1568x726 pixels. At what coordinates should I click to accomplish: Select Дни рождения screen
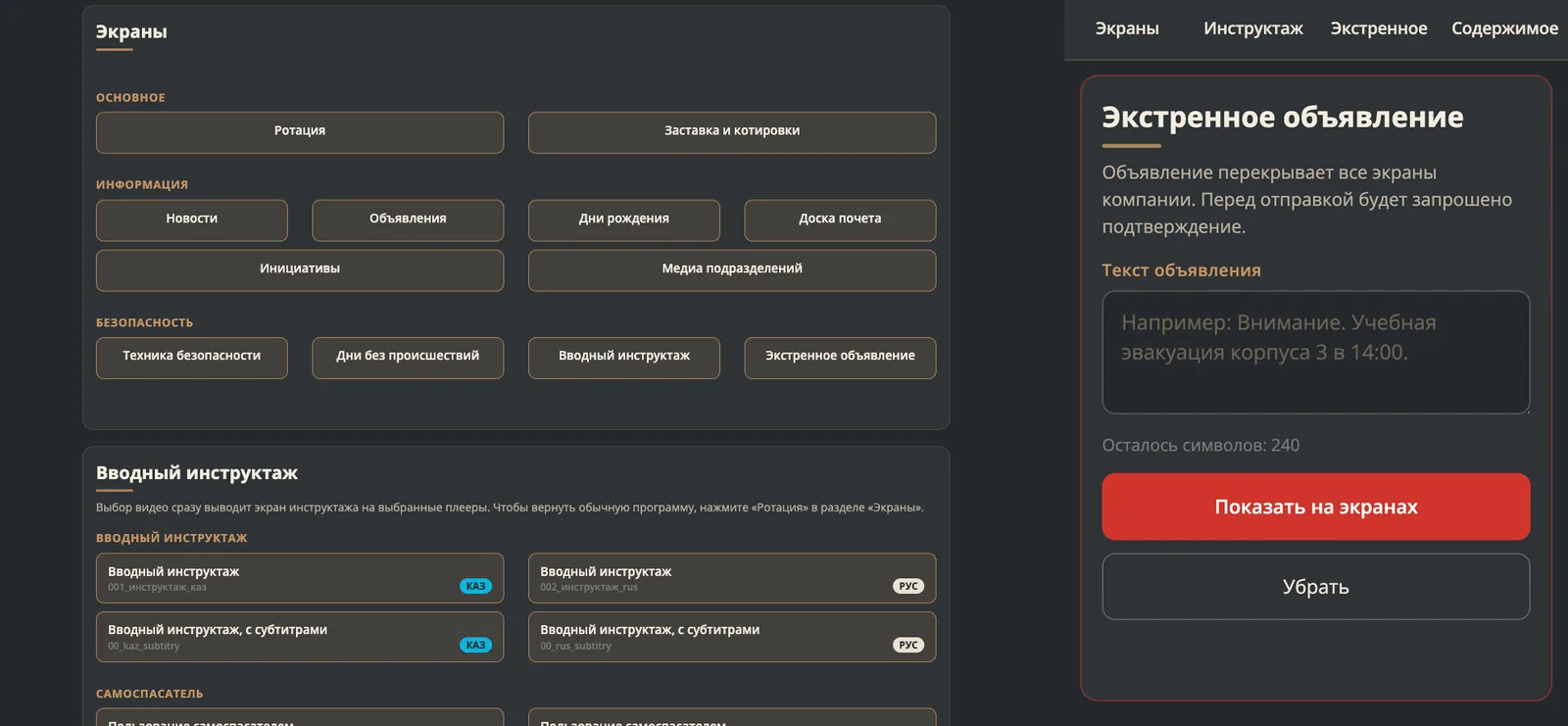click(624, 220)
